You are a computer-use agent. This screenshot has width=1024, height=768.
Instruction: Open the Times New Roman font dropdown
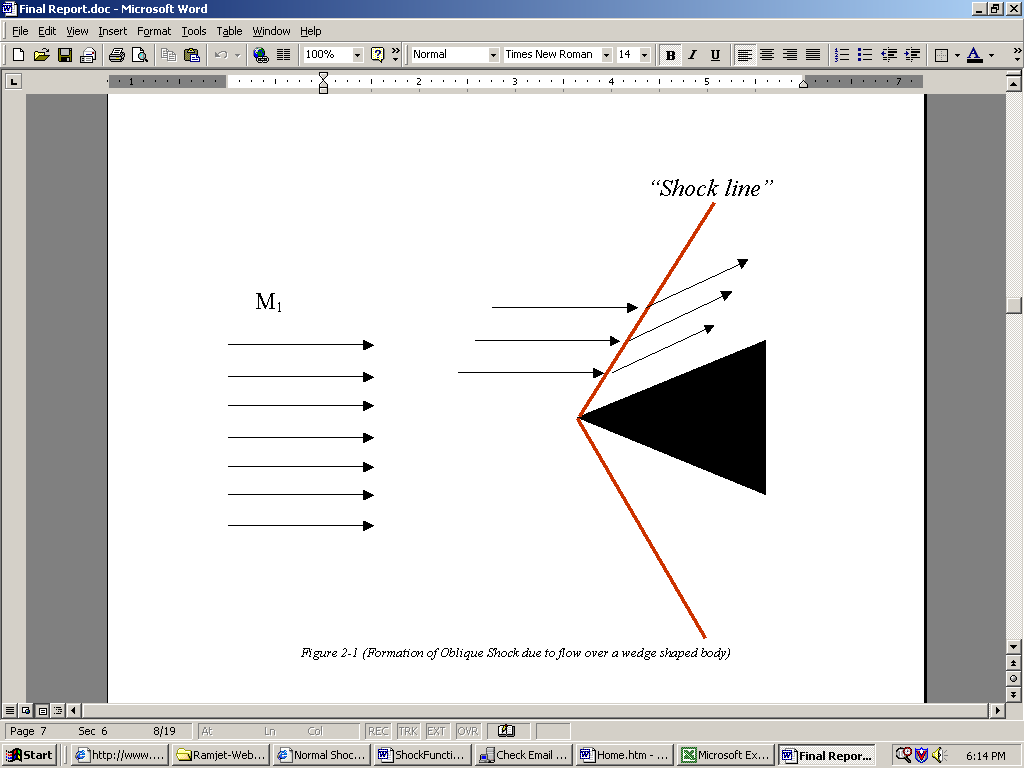[607, 55]
